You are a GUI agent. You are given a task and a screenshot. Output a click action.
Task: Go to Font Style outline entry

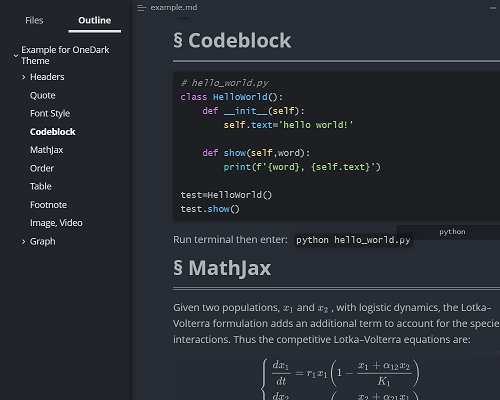pyautogui.click(x=50, y=113)
